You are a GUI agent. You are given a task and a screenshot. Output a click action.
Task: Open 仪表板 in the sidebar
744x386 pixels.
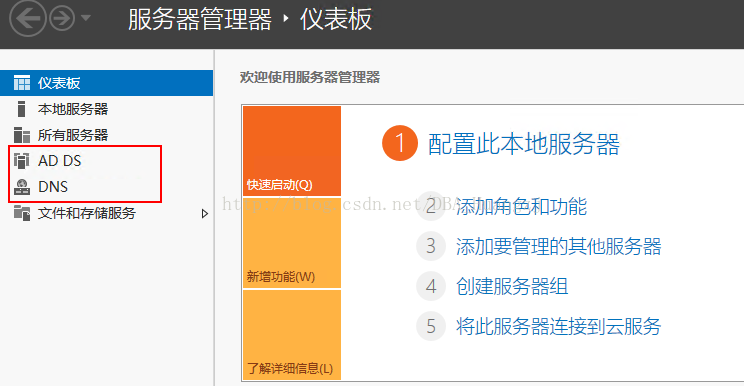coord(106,83)
